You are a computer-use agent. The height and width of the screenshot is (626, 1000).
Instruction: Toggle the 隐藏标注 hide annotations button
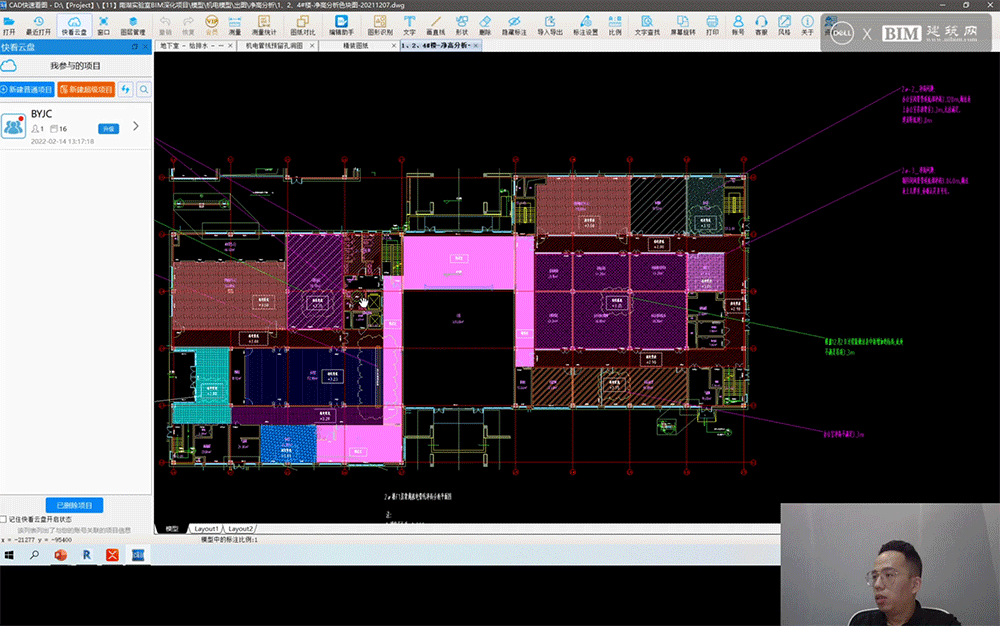tap(514, 24)
